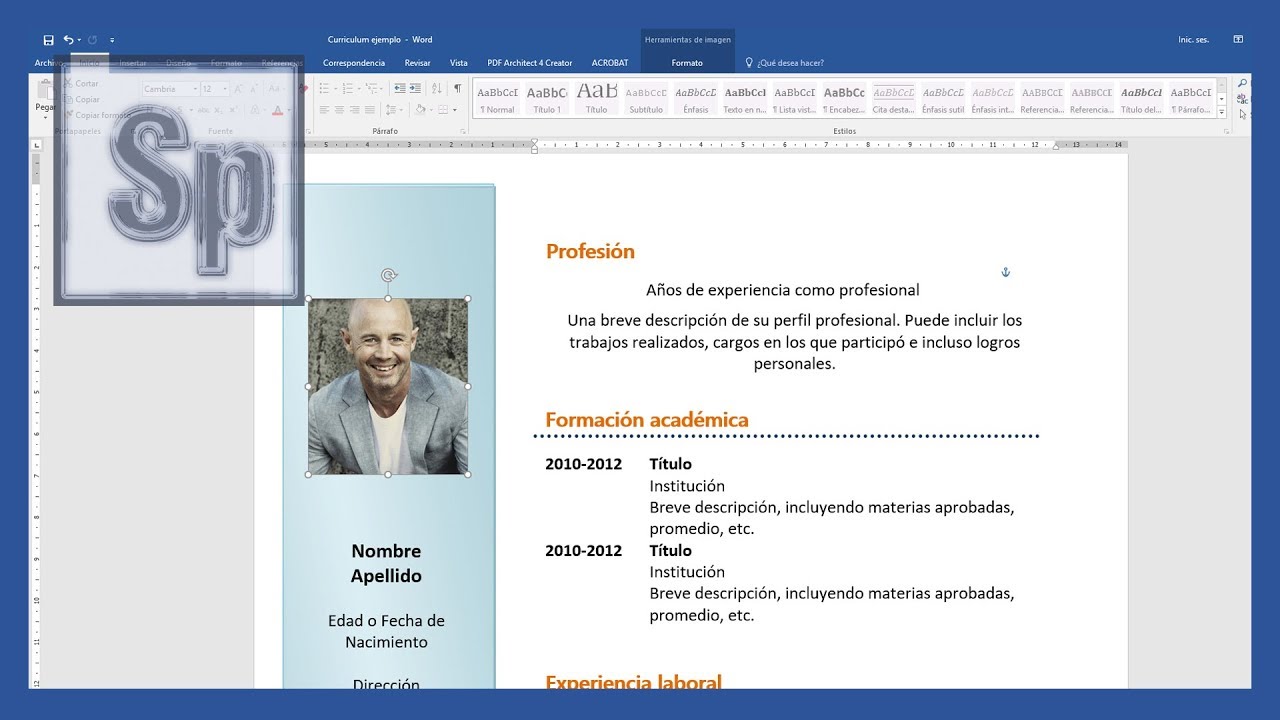Show previous row of styles gallery
The height and width of the screenshot is (720, 1280).
coord(1222,87)
